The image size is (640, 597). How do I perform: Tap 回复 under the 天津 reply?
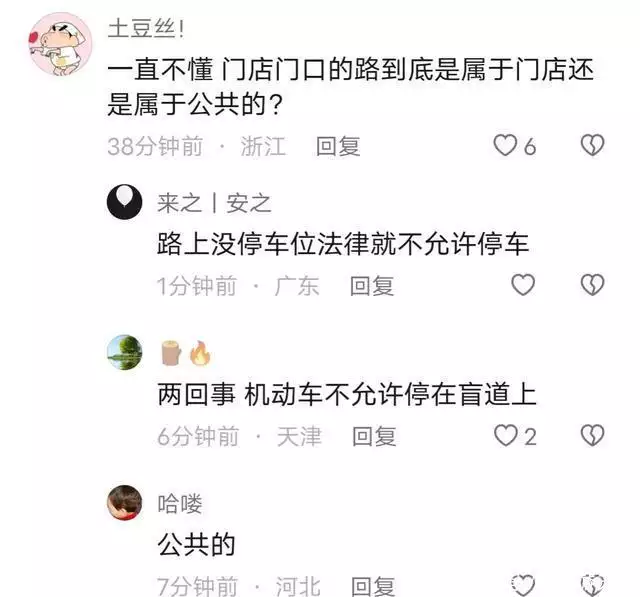[374, 436]
